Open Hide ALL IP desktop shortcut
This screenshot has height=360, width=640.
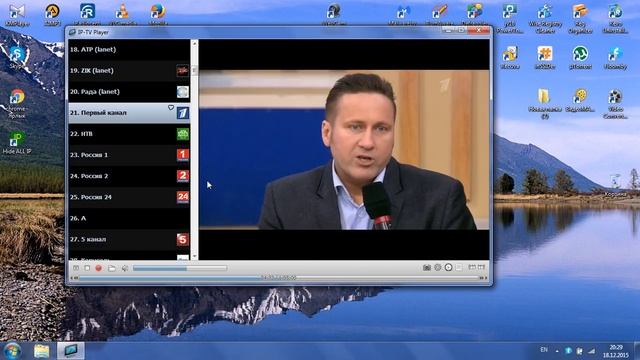click(17, 142)
